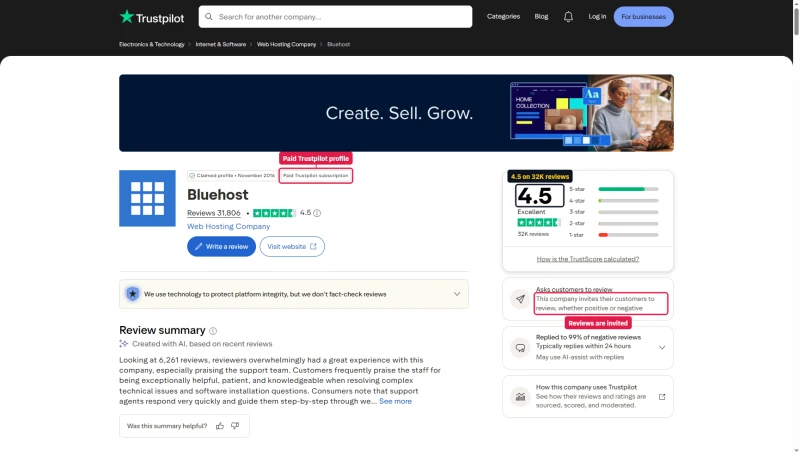Click the search magnifier icon

[209, 17]
